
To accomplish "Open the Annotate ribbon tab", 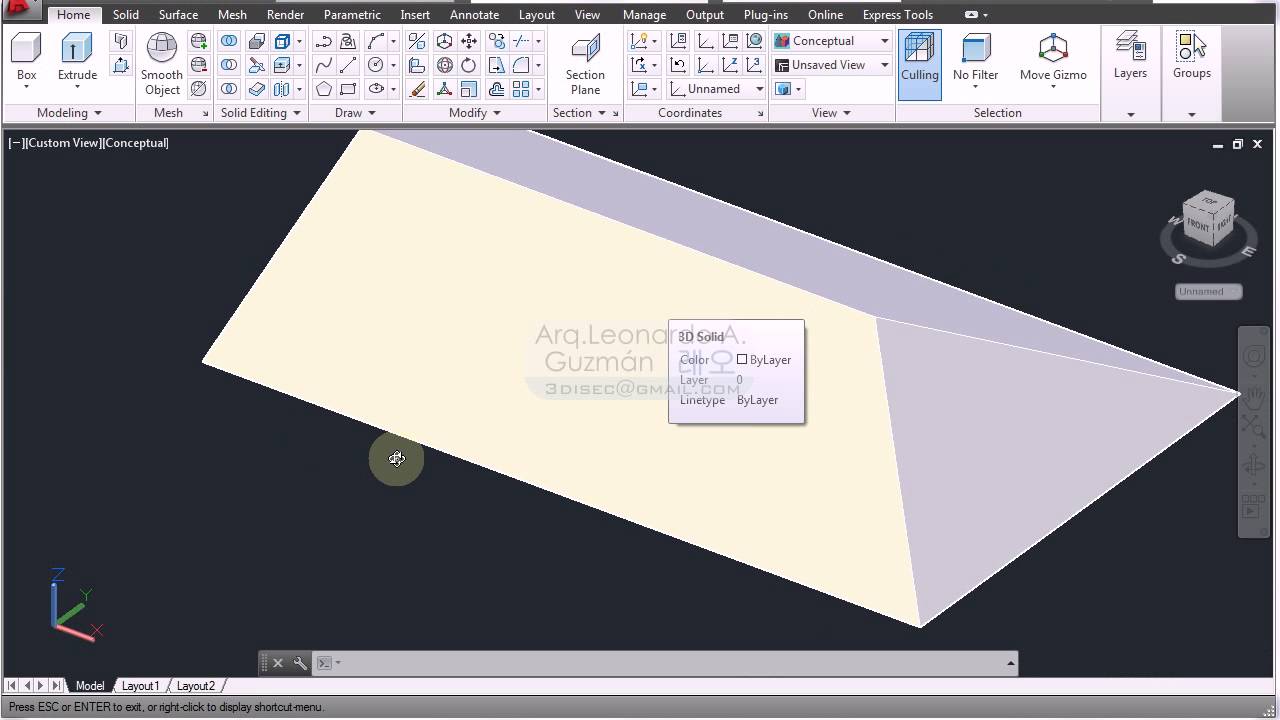I will tap(474, 15).
